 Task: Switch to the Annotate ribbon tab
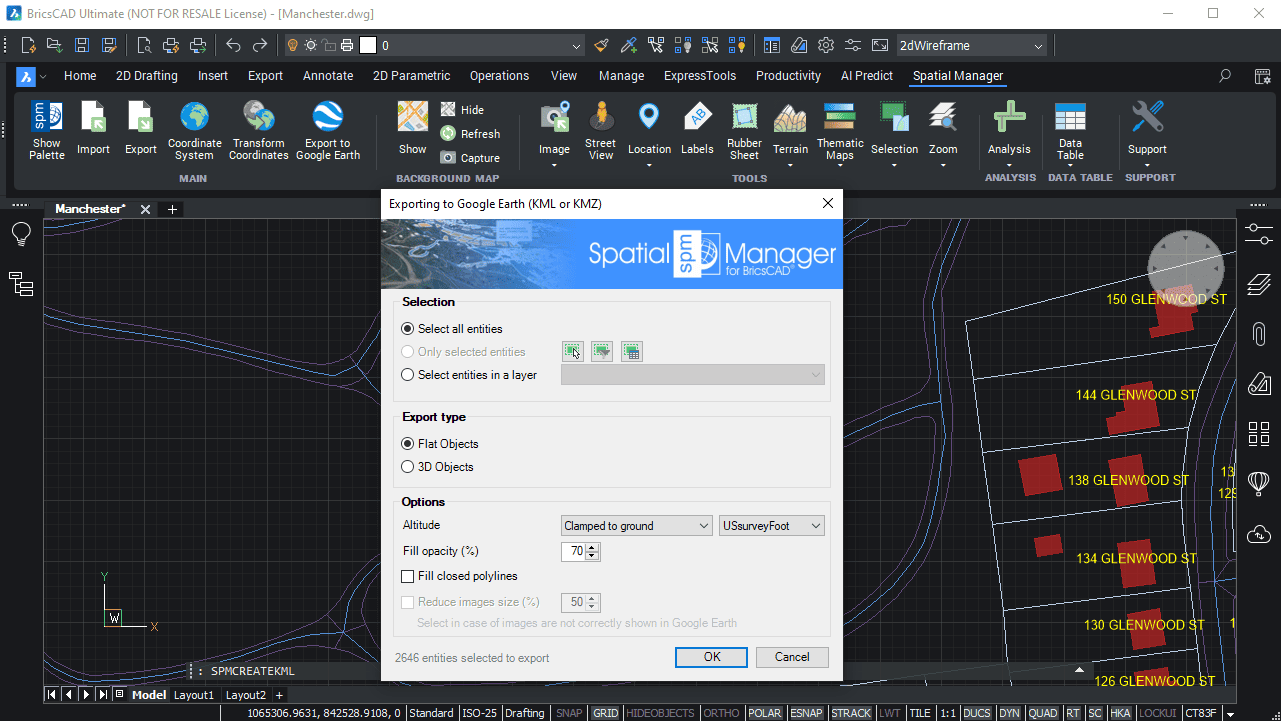tap(328, 76)
